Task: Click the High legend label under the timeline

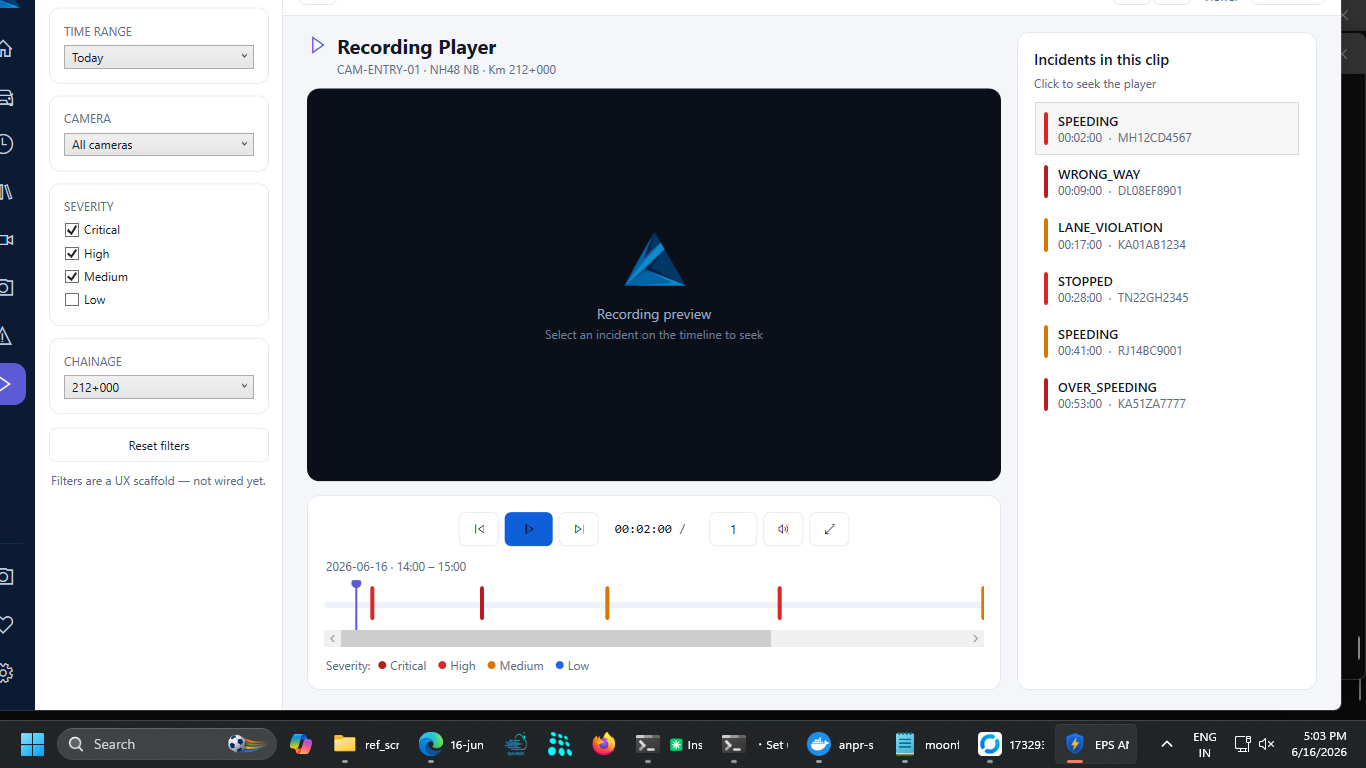Action: pos(463,666)
